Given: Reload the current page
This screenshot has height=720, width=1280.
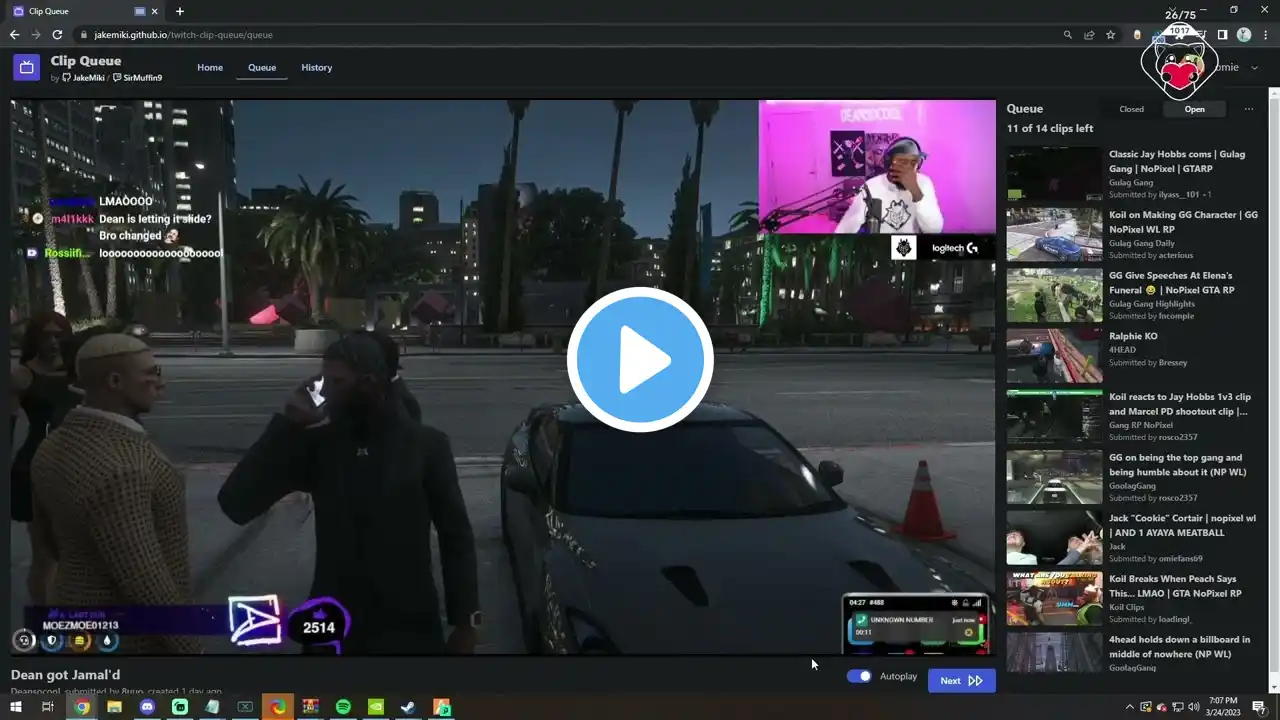Looking at the screenshot, I should (x=58, y=35).
